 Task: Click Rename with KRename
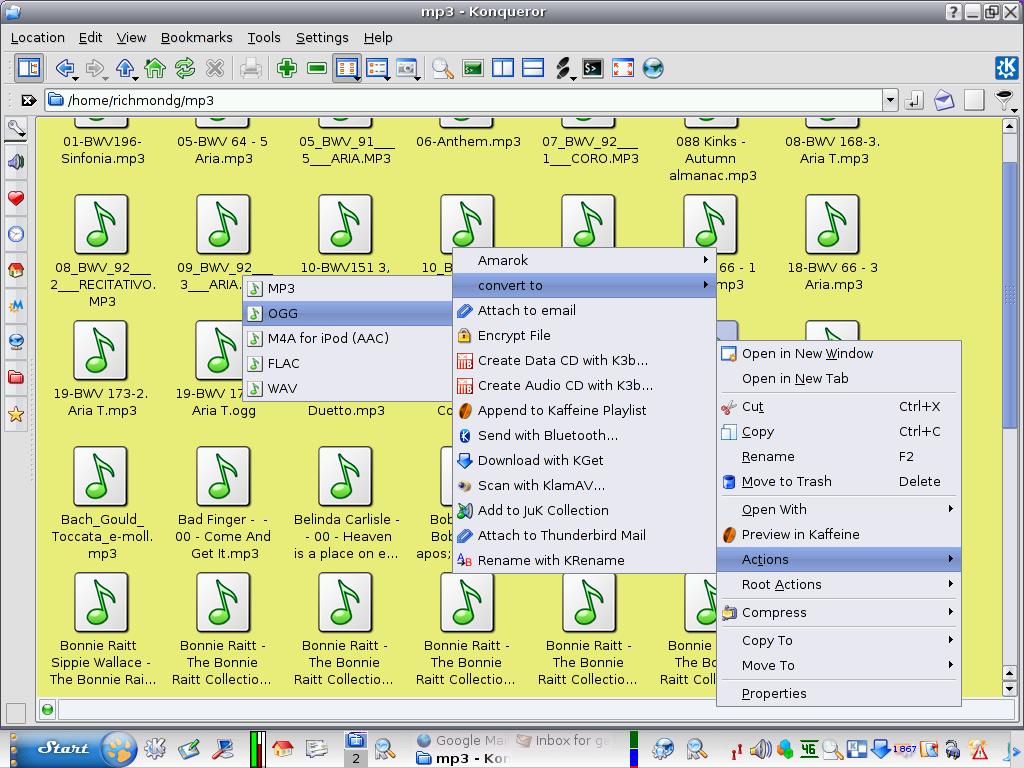584,560
